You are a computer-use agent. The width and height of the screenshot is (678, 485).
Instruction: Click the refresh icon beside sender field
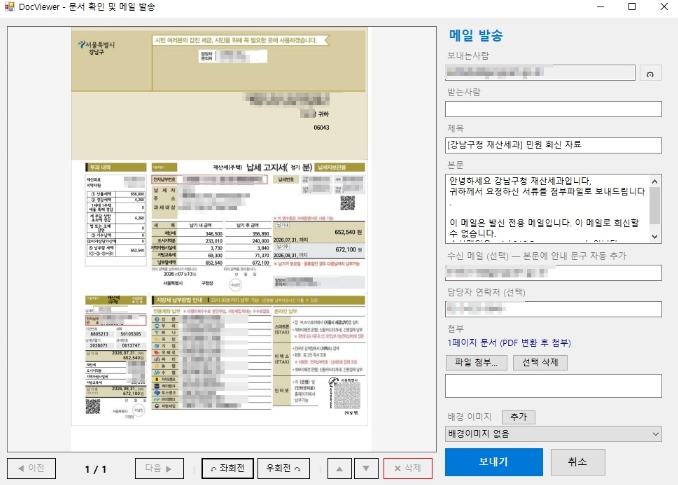pyautogui.click(x=650, y=73)
